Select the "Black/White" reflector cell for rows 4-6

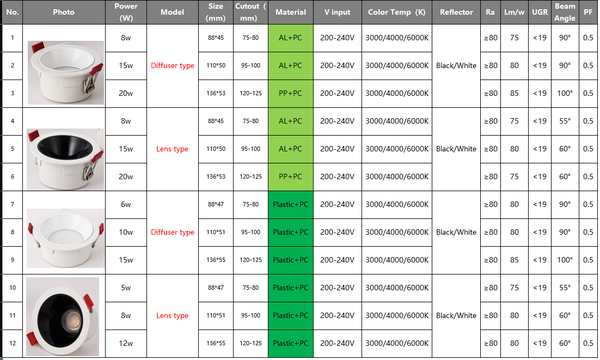point(456,149)
